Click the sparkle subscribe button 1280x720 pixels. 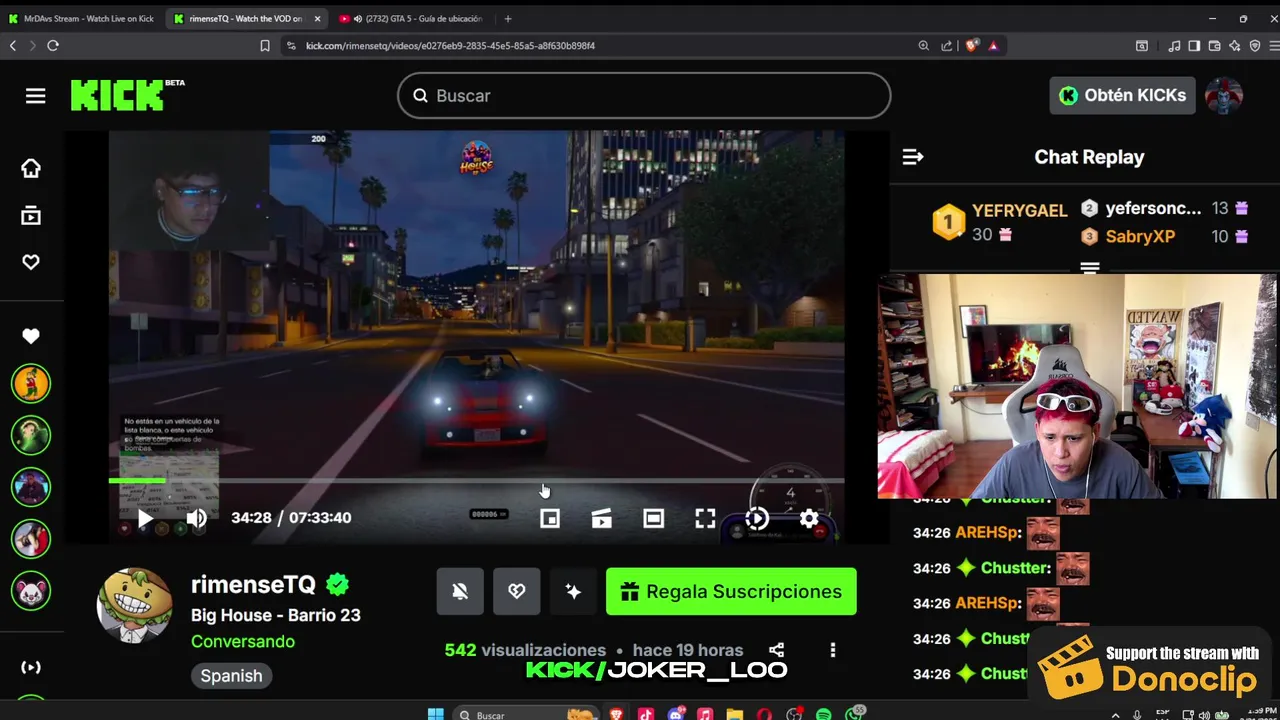point(573,592)
